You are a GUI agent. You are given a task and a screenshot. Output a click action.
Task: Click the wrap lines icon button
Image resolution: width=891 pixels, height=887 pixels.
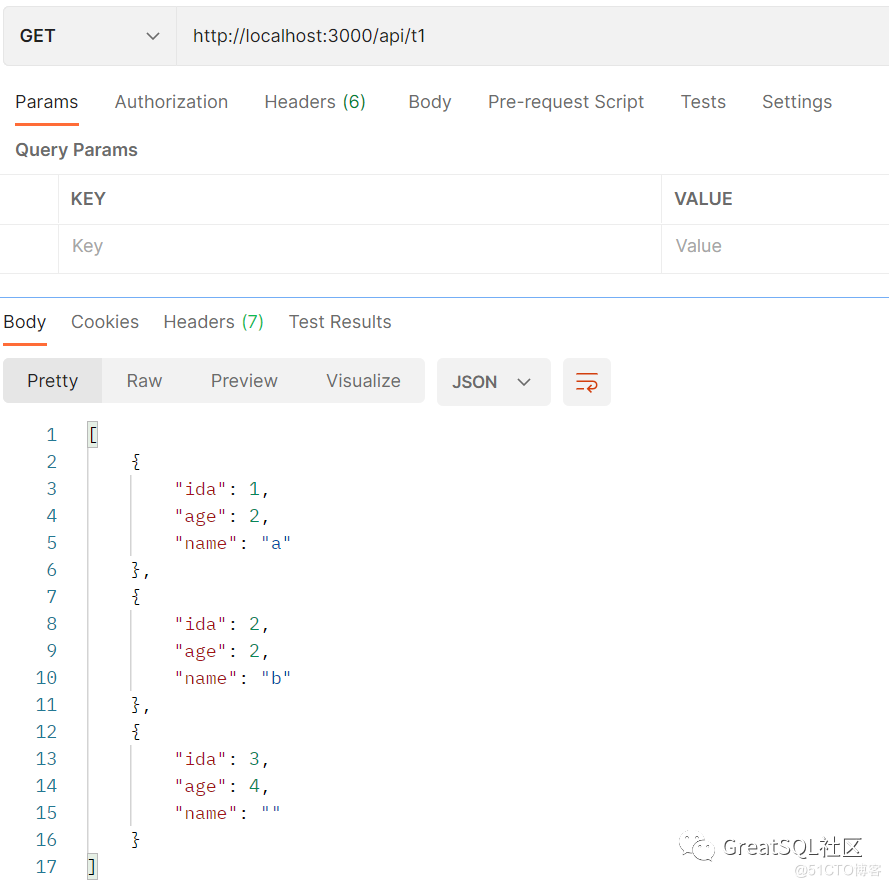[x=587, y=382]
